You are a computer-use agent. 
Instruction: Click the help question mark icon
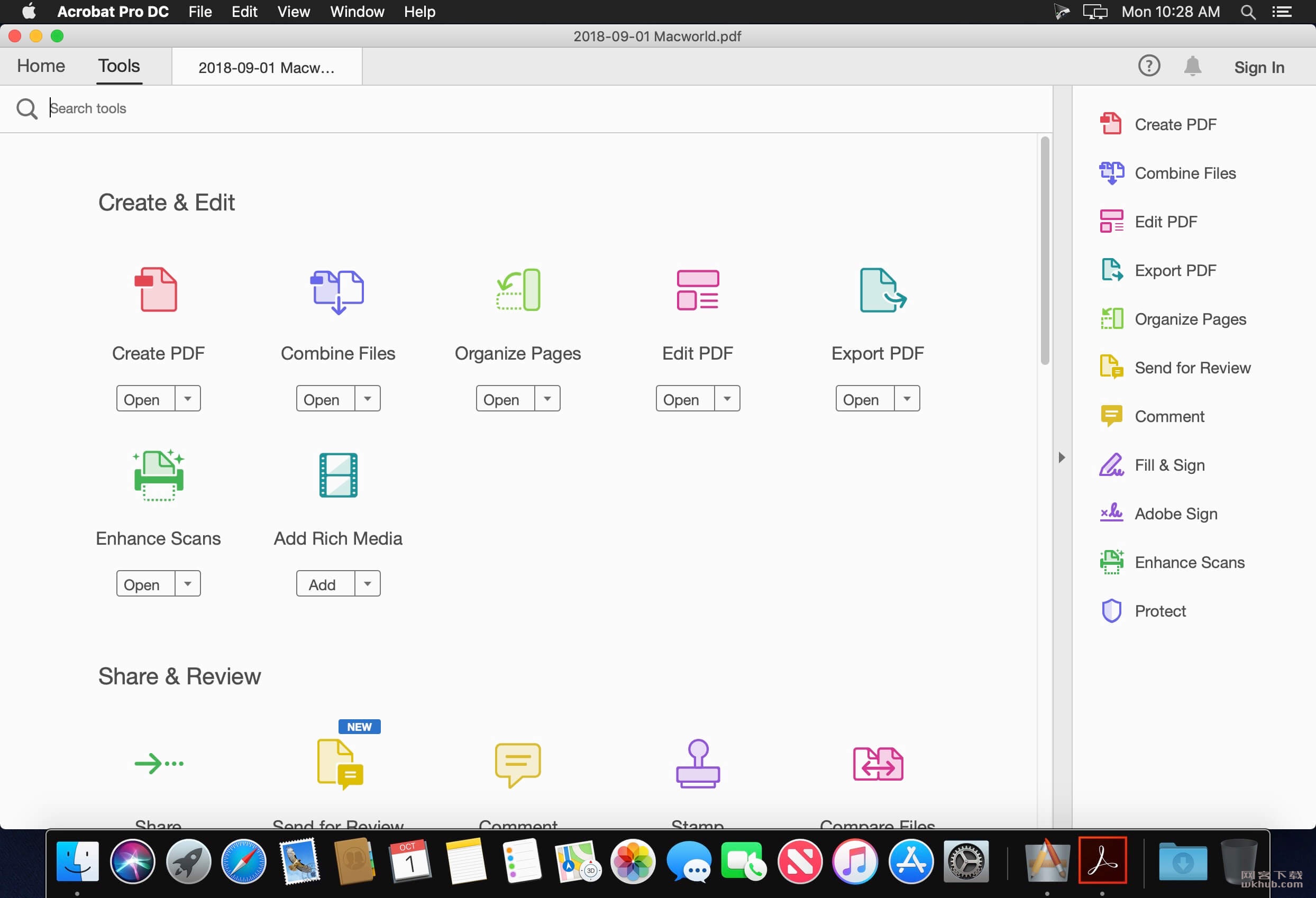tap(1148, 66)
